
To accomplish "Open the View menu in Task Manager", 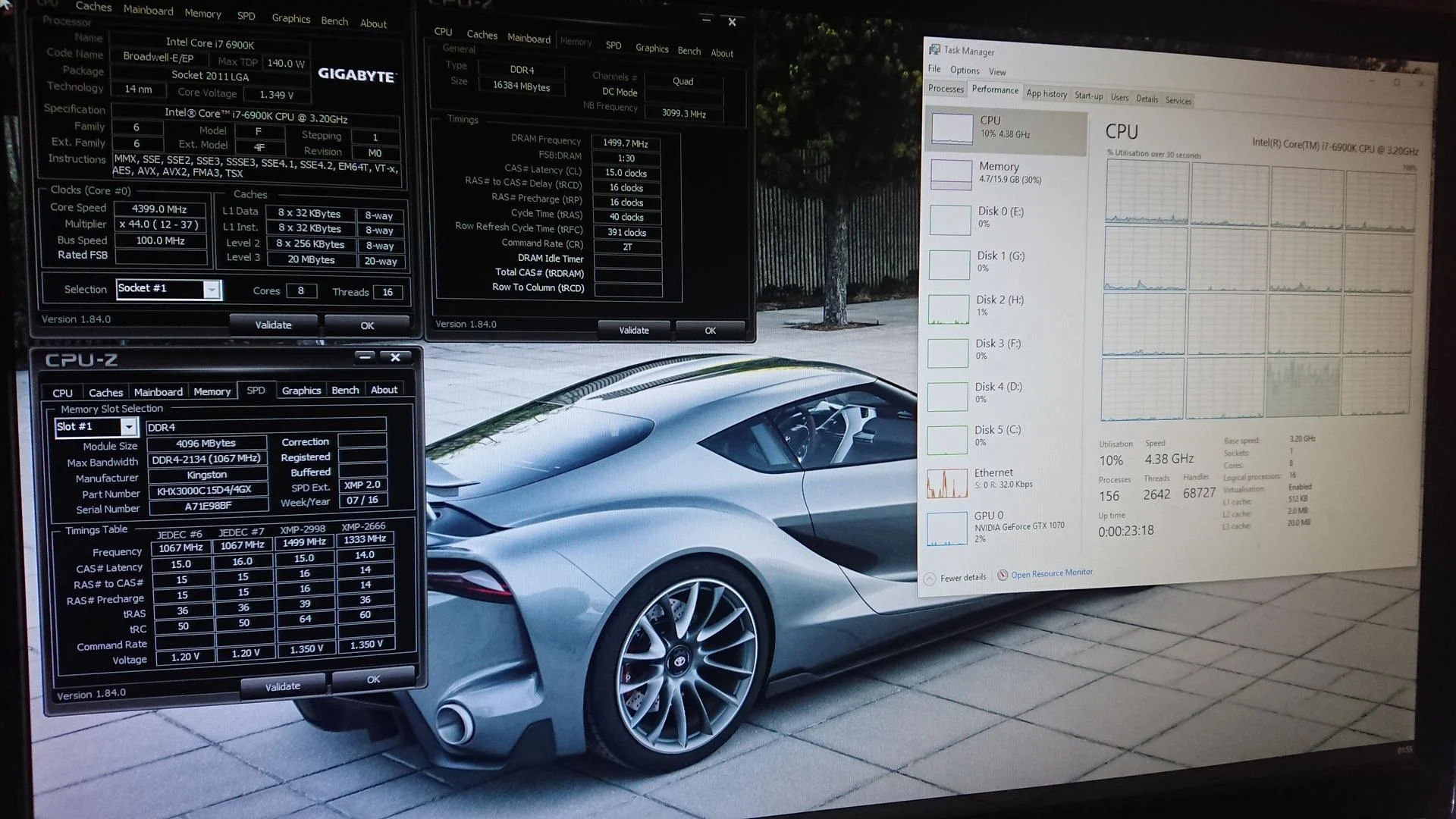I will tap(997, 72).
